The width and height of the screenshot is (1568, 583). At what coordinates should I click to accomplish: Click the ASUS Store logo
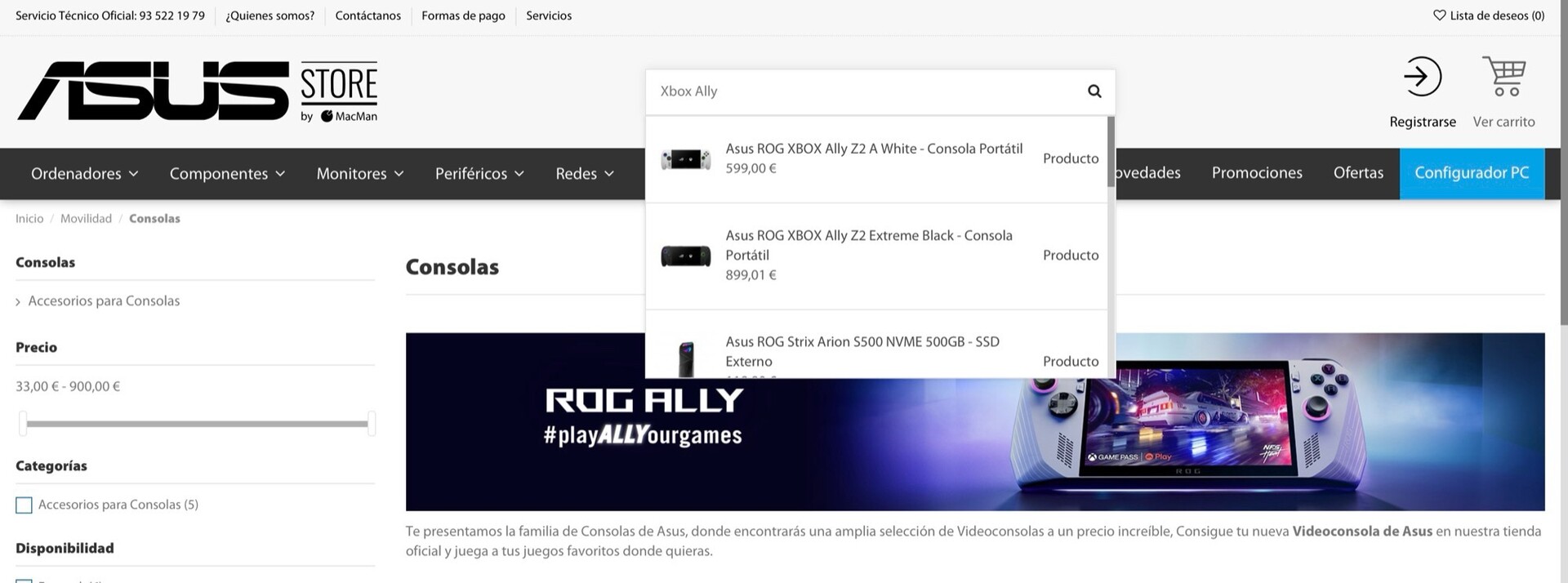(x=197, y=91)
